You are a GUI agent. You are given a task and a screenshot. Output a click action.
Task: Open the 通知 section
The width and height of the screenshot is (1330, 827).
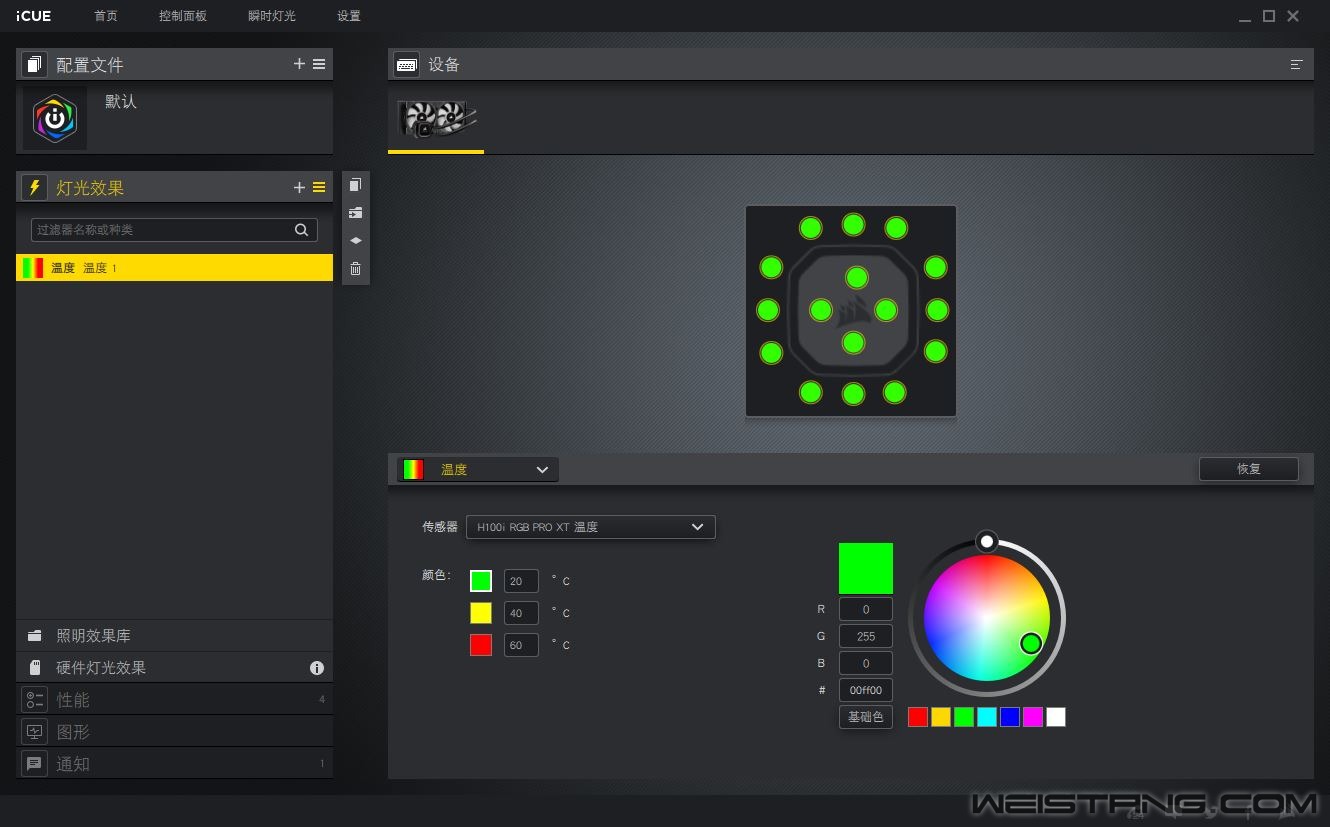tap(174, 764)
